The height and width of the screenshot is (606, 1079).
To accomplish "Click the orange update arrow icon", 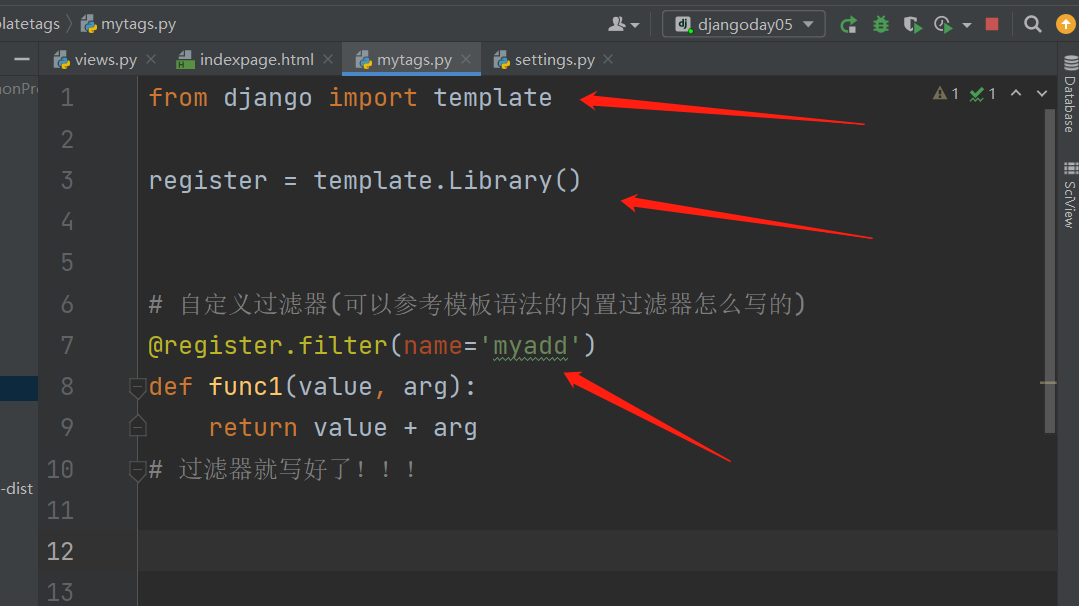I will coord(1066,25).
